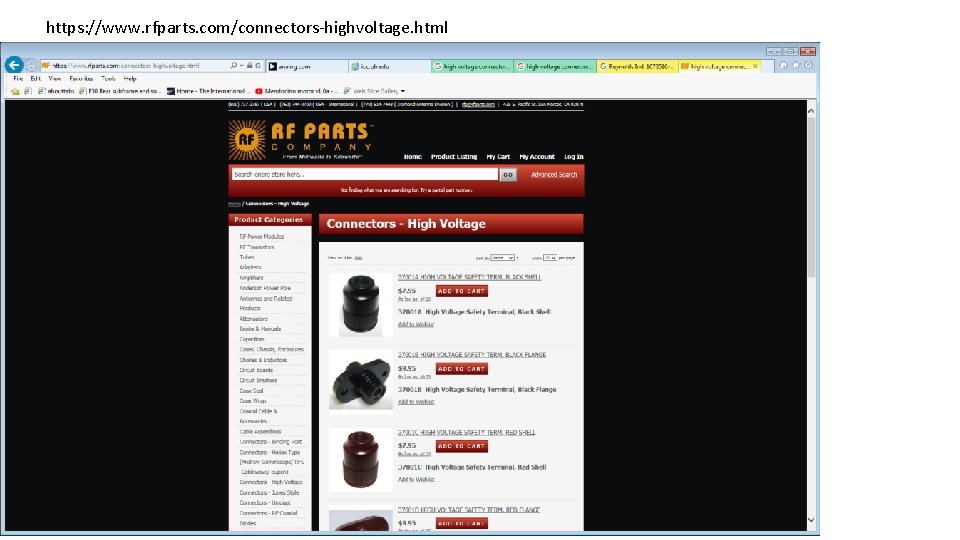Click the Home link in site navigation
960x540 pixels.
413,157
